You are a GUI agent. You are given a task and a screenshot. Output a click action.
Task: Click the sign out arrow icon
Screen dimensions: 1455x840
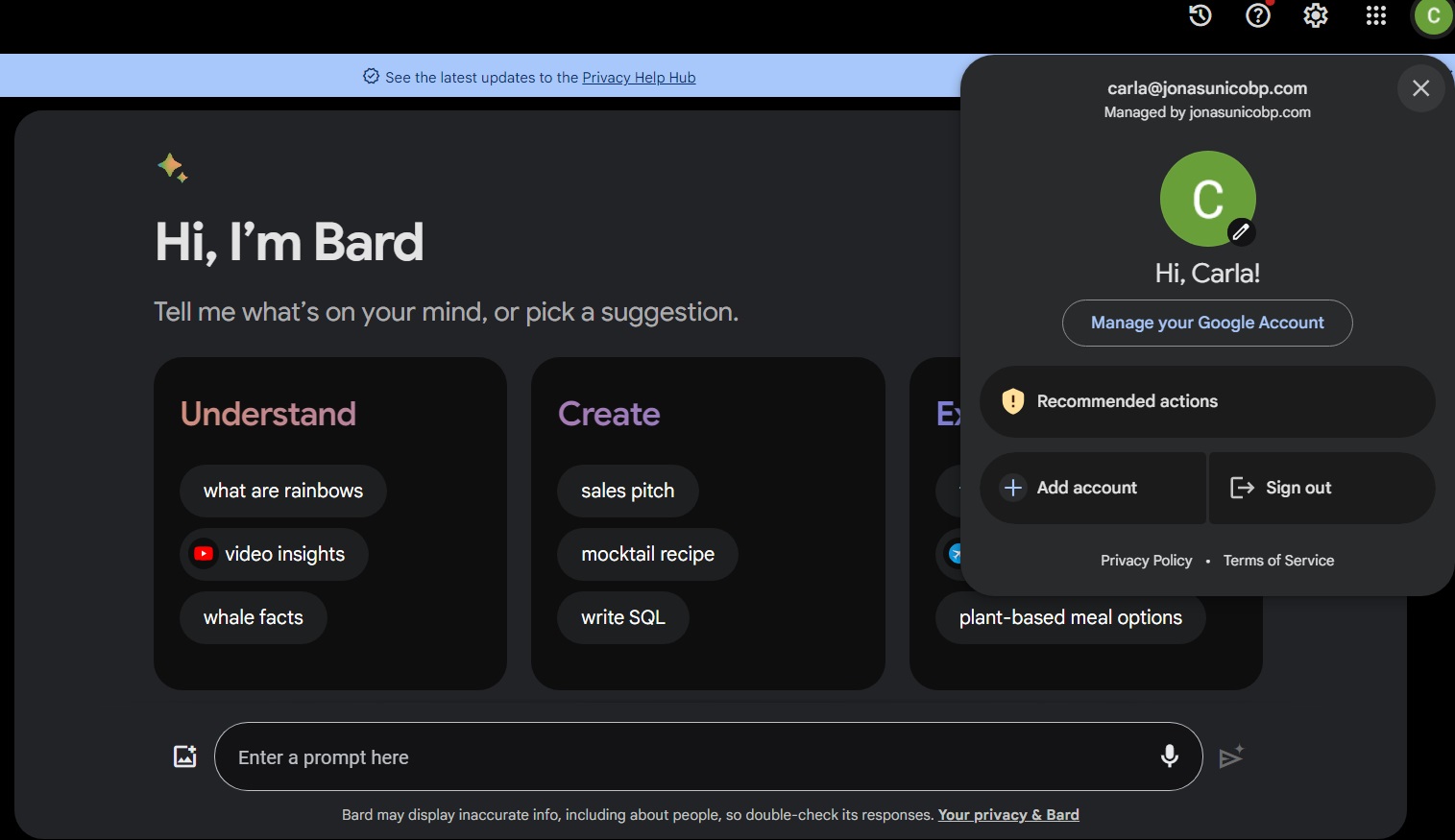click(1242, 488)
